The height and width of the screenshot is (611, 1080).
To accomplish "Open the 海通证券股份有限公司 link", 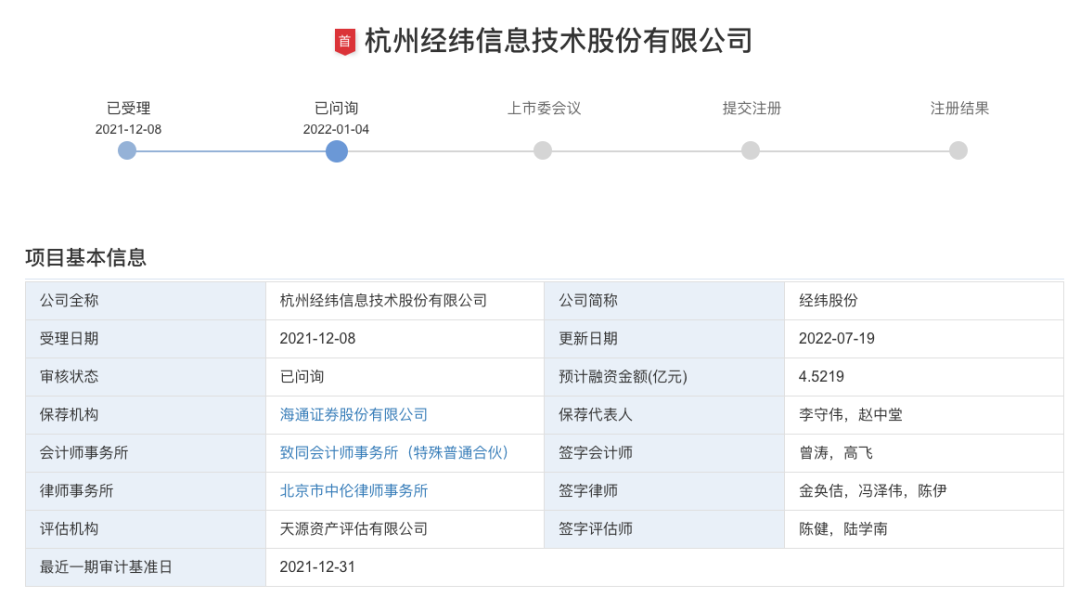I will [x=354, y=415].
